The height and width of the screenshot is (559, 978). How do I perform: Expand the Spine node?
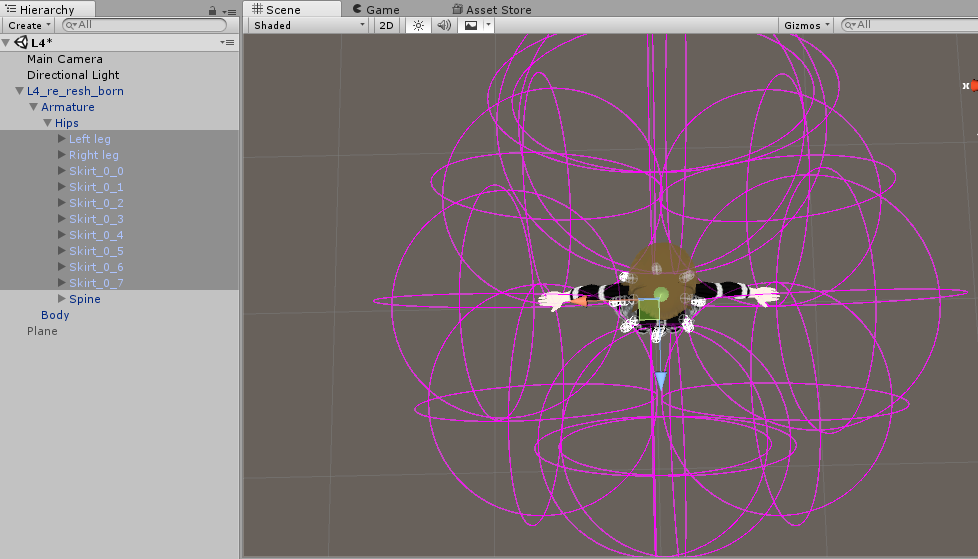(x=62, y=299)
